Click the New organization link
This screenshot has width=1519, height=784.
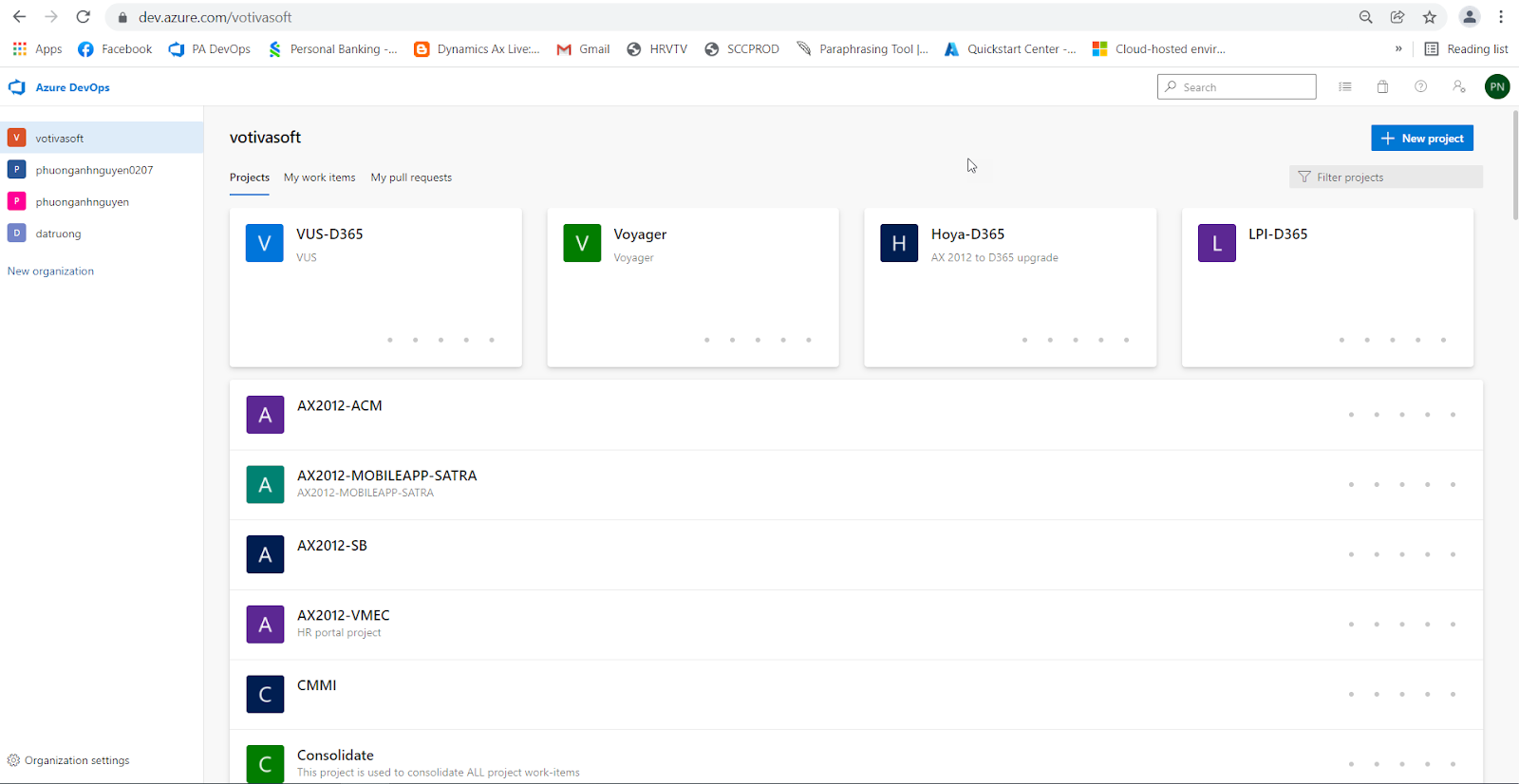[50, 271]
